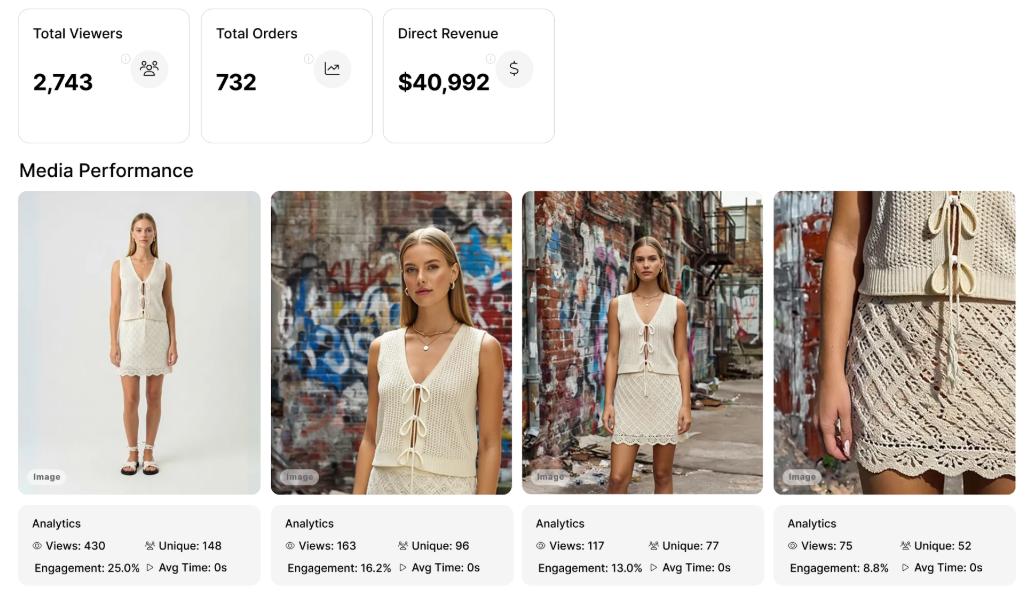Viewport: 1036px width, 599px height.
Task: Click the Total Viewers people icon
Action: [149, 69]
